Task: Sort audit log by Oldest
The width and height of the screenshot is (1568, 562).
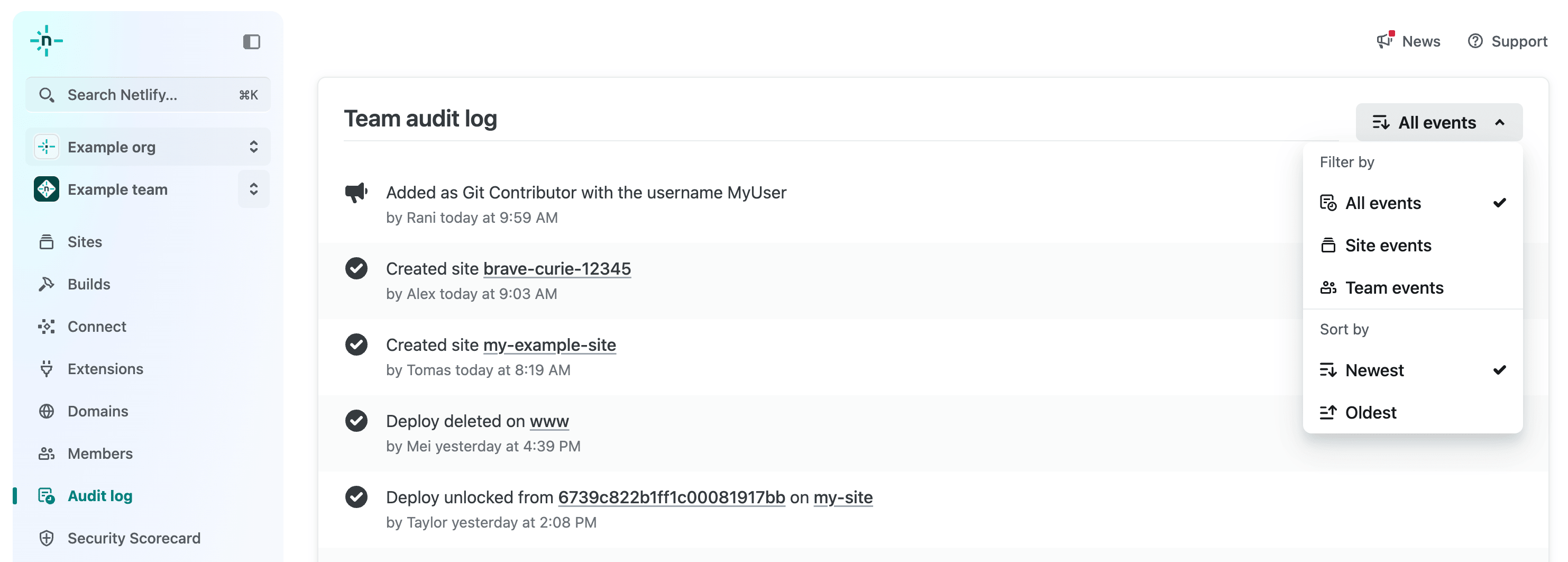Action: pos(1370,412)
